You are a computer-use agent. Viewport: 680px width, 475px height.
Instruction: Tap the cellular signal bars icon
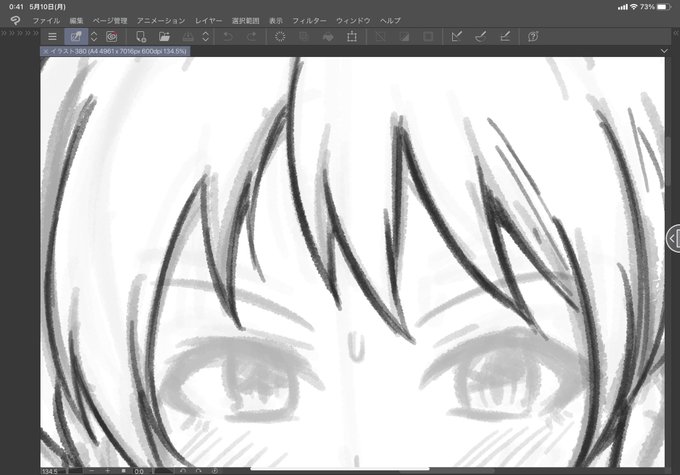point(623,7)
